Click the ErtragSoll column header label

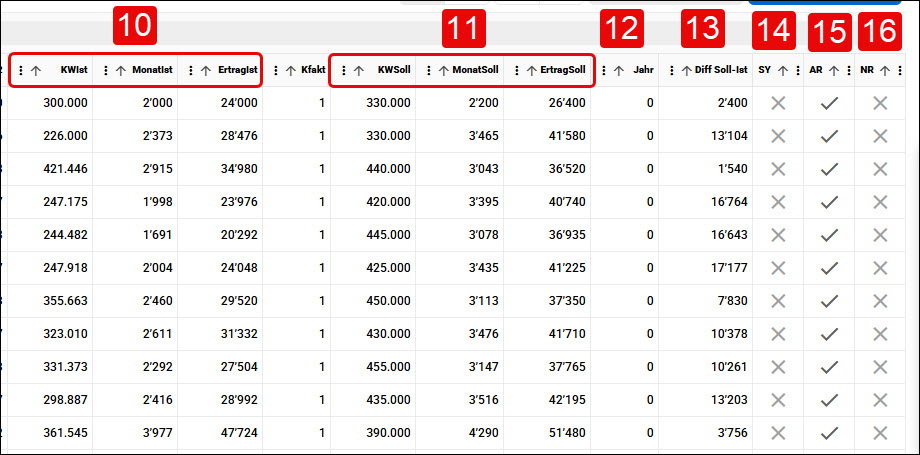pyautogui.click(x=563, y=70)
